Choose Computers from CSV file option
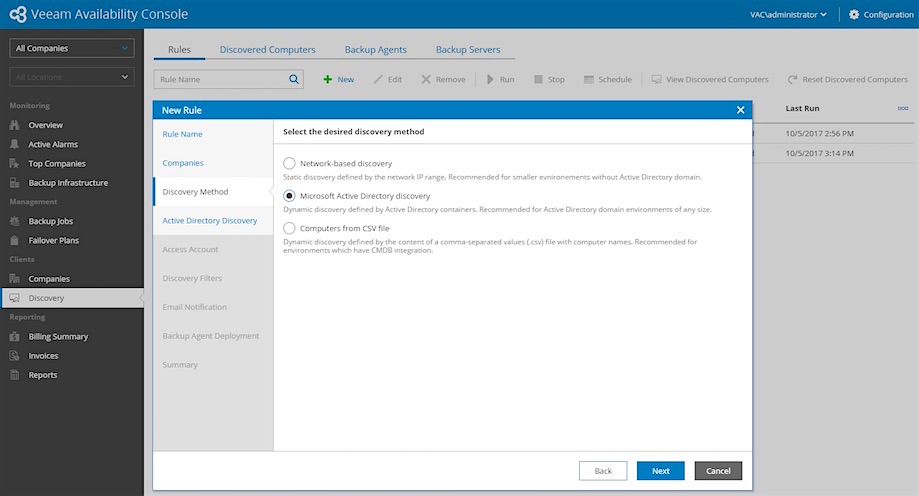Viewport: 919px width, 496px height. (x=290, y=228)
